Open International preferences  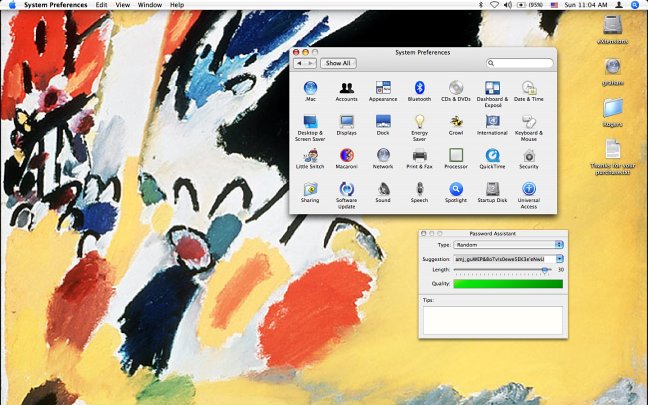pos(492,125)
